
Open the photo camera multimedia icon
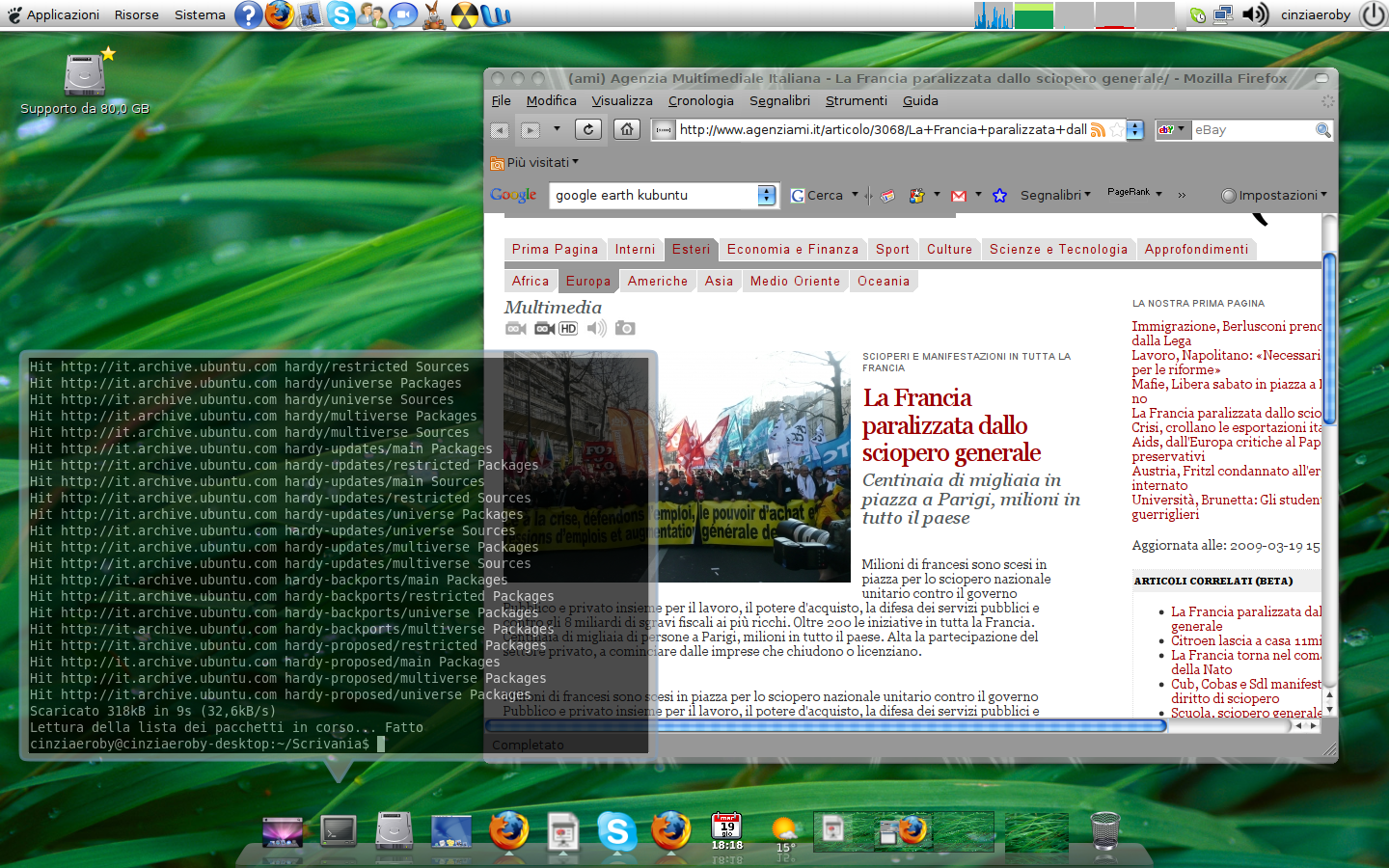coord(625,329)
